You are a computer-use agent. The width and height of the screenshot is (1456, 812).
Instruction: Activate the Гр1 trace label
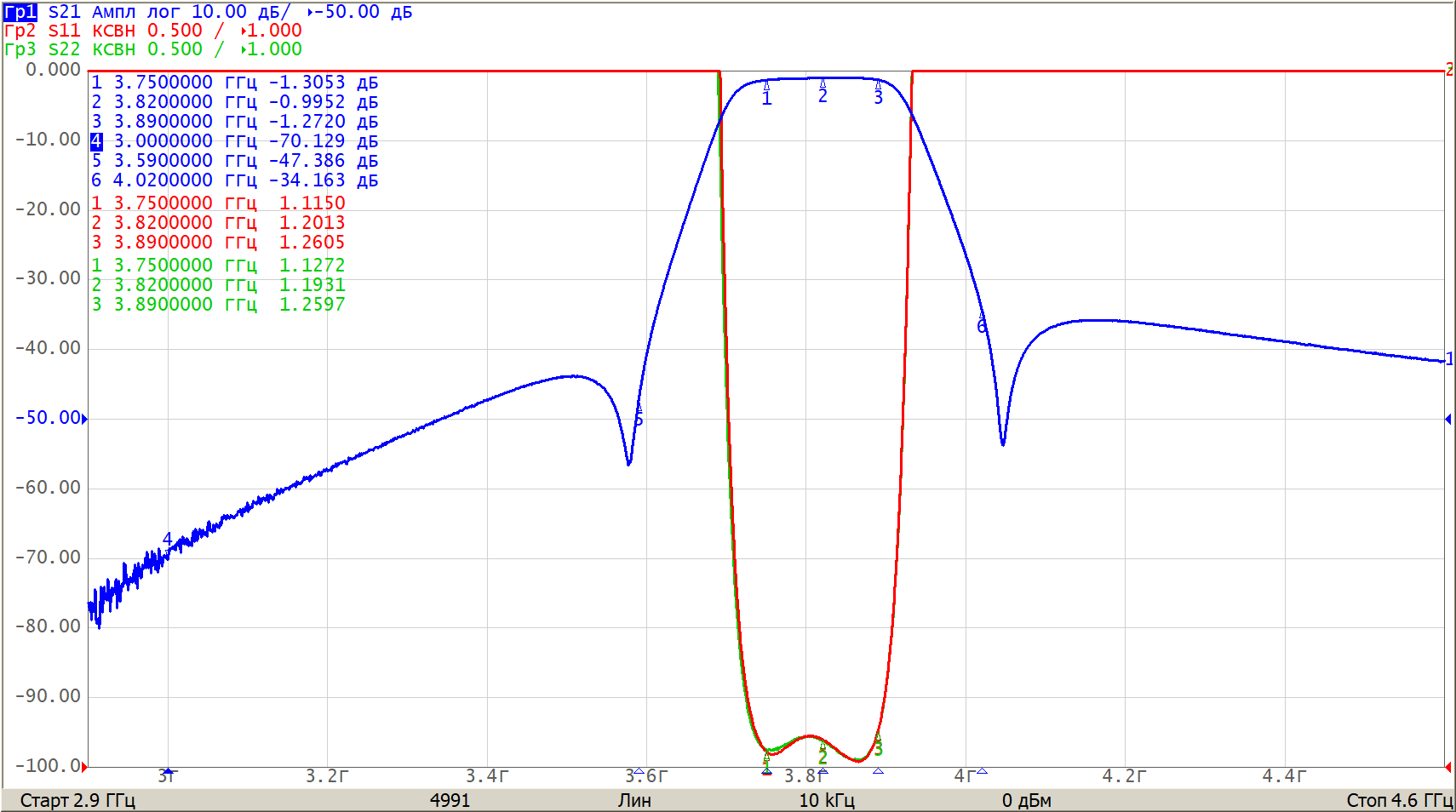(x=20, y=12)
